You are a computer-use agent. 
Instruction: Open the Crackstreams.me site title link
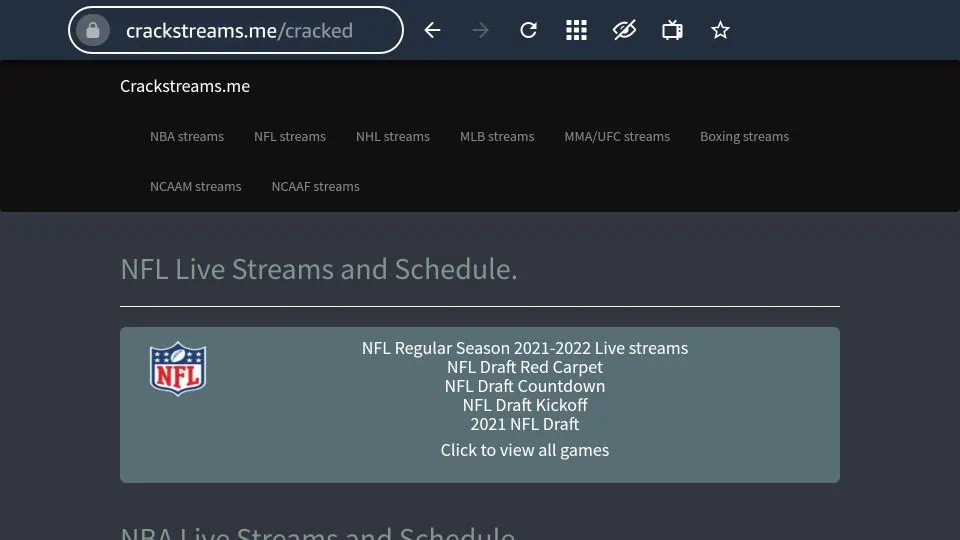point(185,86)
